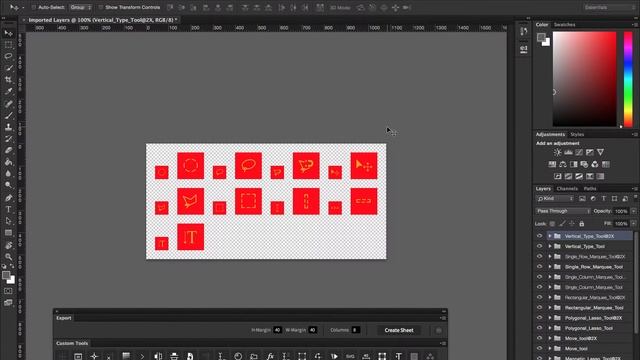Screen dimensions: 640x360
Task: Click the Create Sheet button
Action: coord(399,330)
